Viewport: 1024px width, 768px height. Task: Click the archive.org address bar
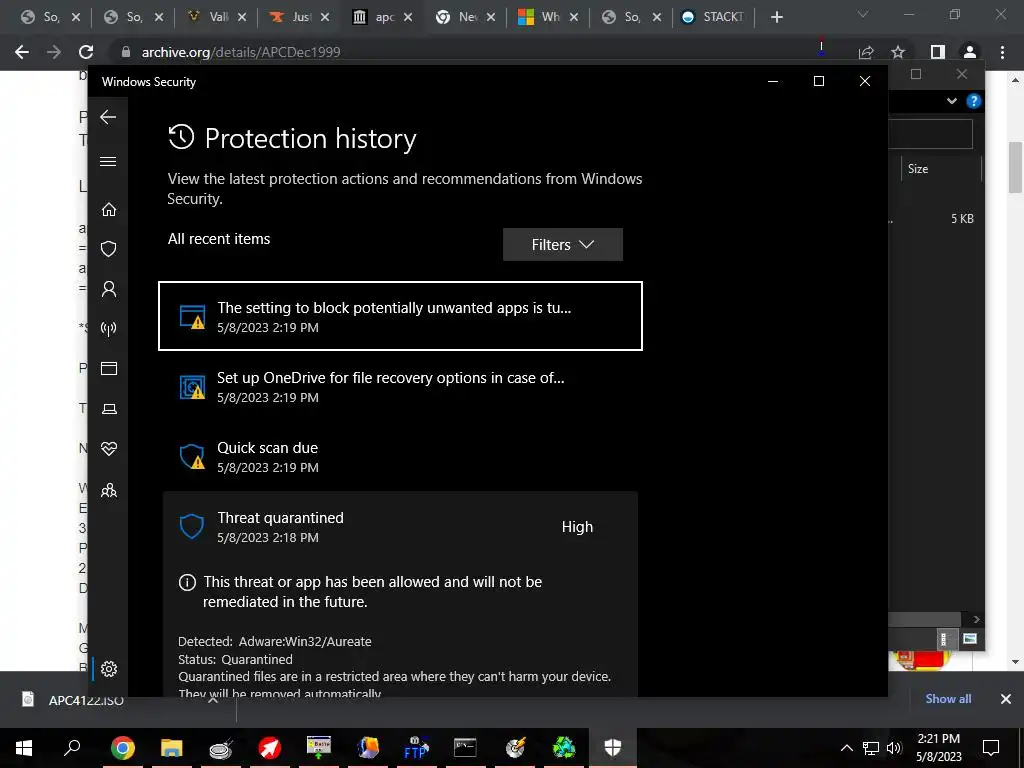[457, 52]
